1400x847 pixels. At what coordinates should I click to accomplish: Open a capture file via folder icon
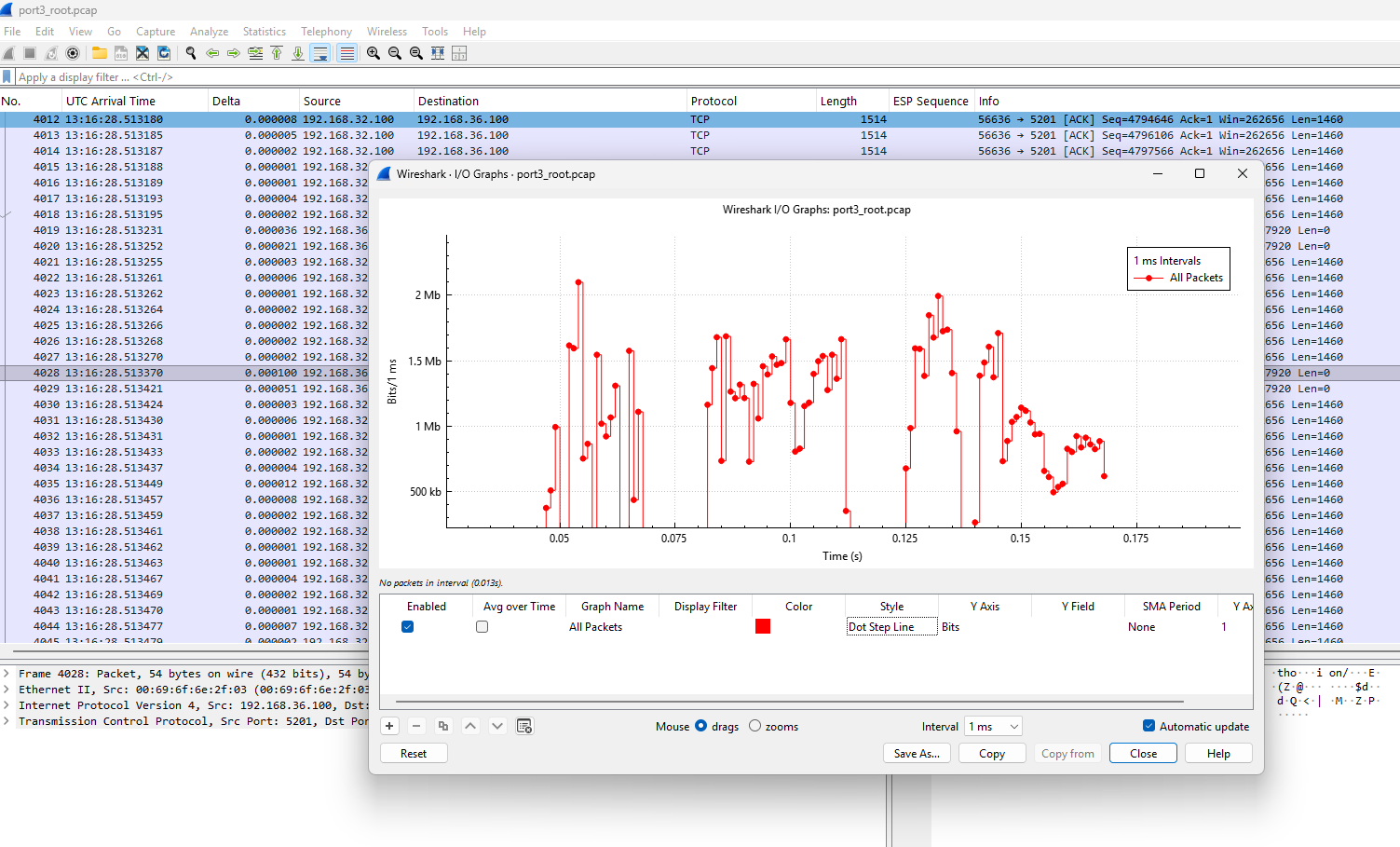[99, 53]
